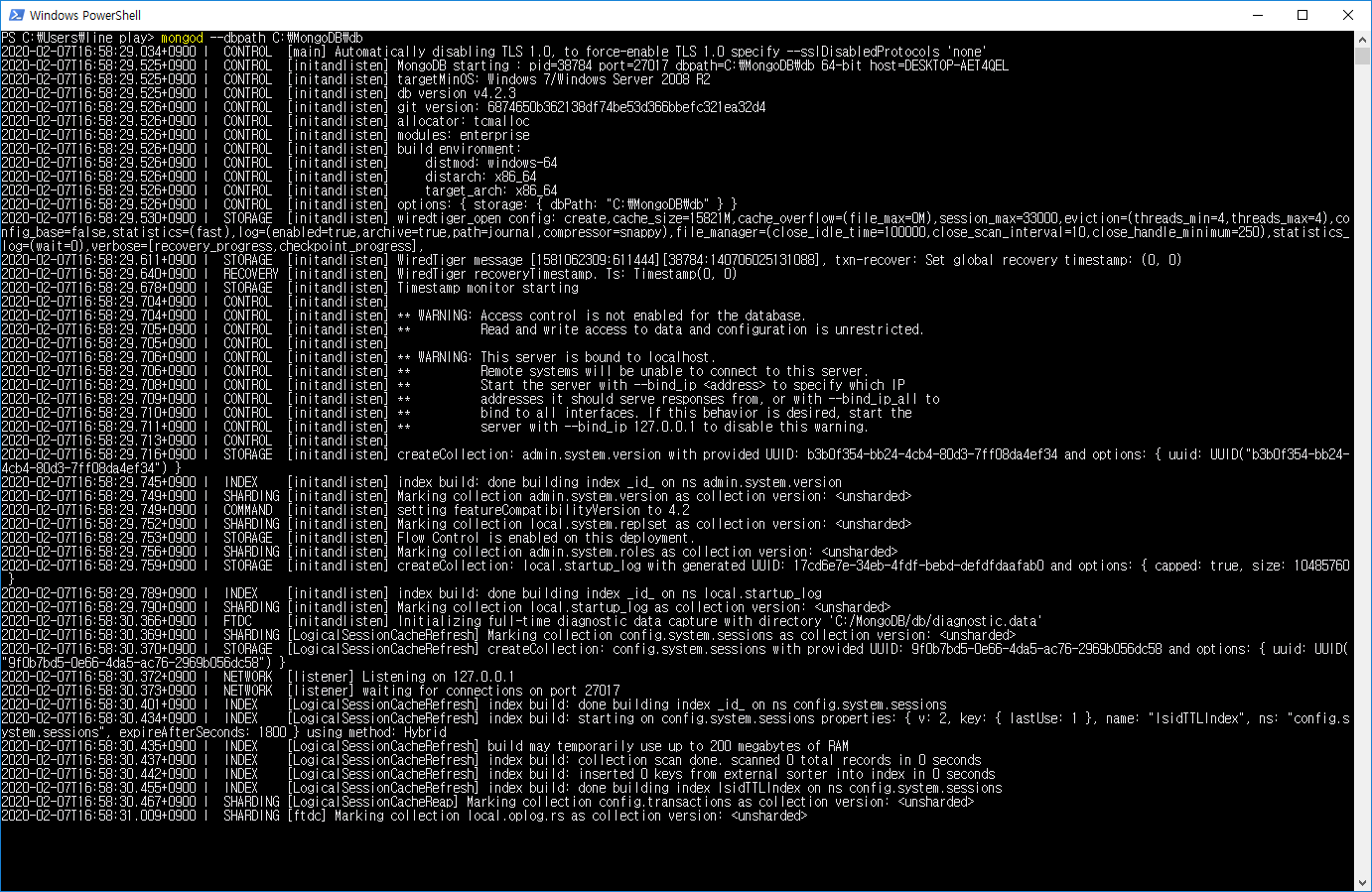Click 'inserted 0 keys from external sorter' line
Screen dimensions: 1372x892
pos(741,774)
